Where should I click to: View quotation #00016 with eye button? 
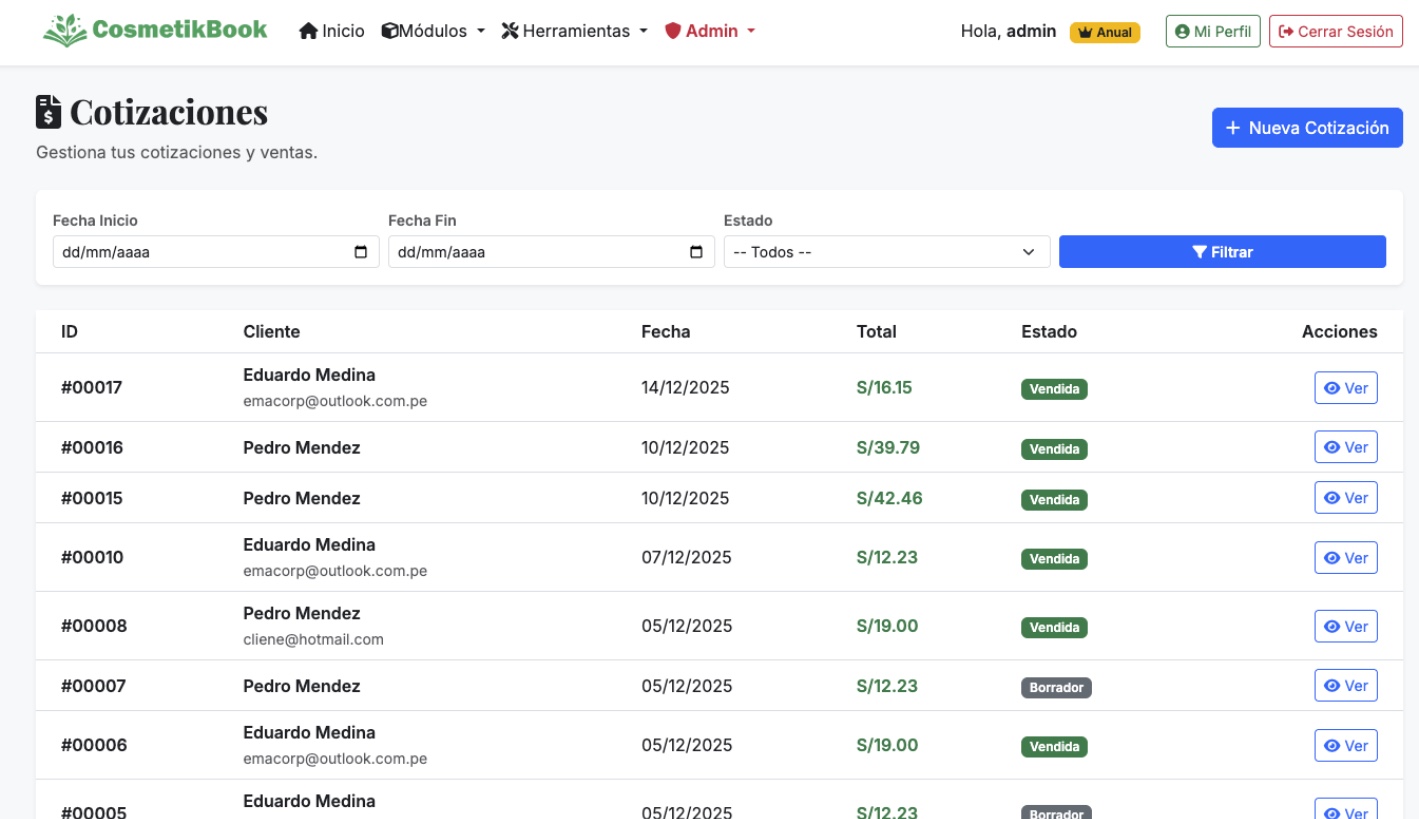click(1345, 447)
